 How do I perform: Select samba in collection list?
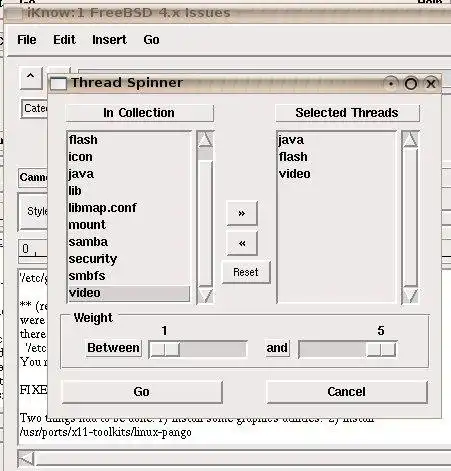tap(129, 242)
